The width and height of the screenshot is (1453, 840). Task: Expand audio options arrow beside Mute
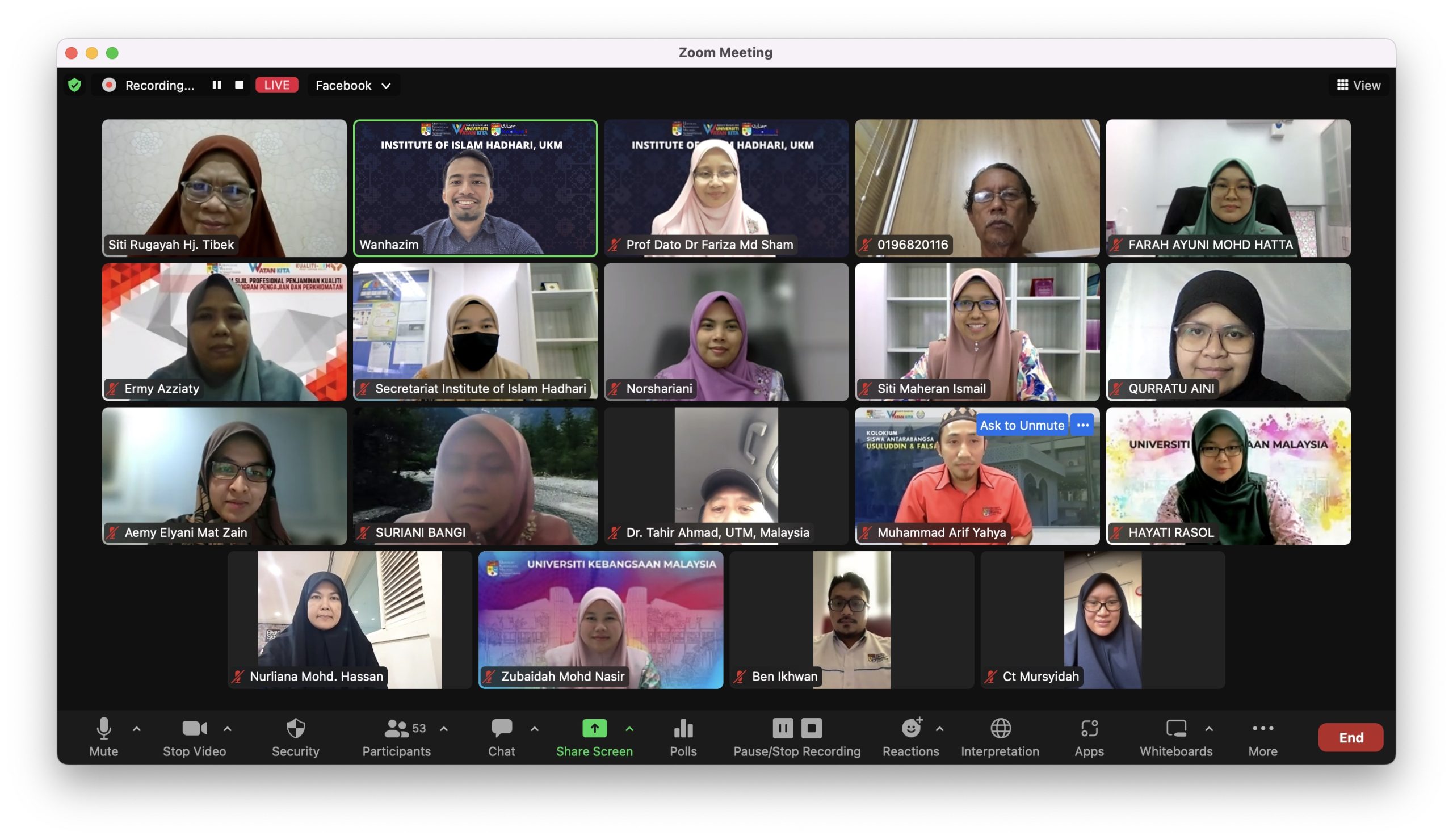(x=137, y=729)
